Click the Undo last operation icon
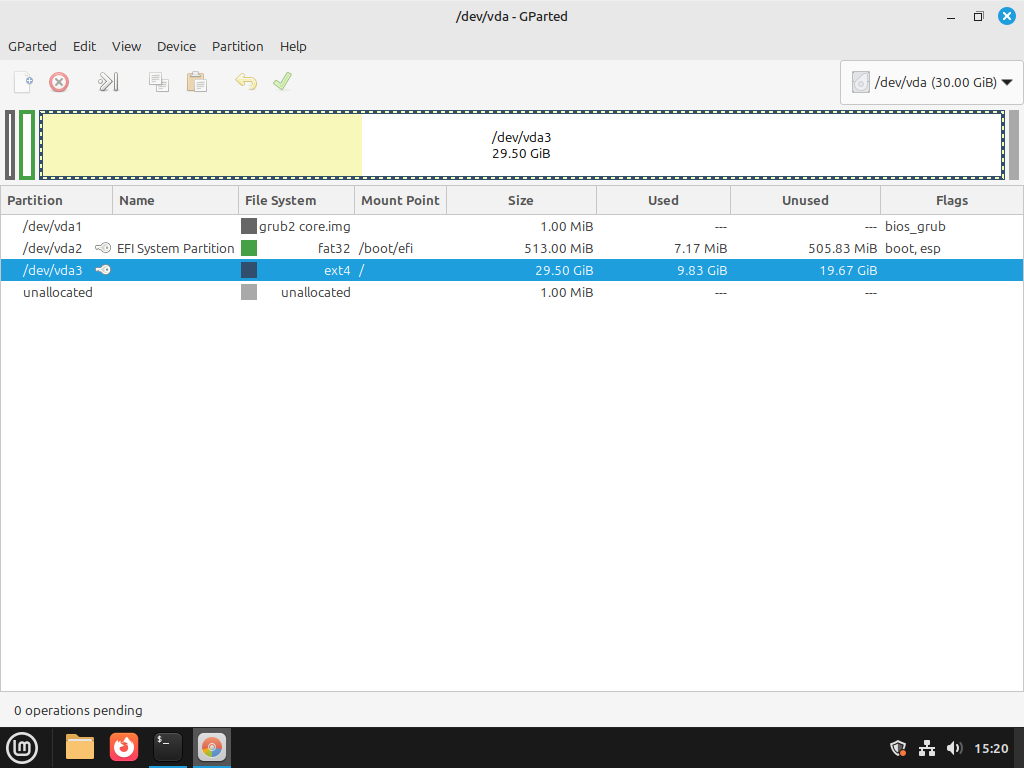Viewport: 1024px width, 768px height. click(246, 82)
